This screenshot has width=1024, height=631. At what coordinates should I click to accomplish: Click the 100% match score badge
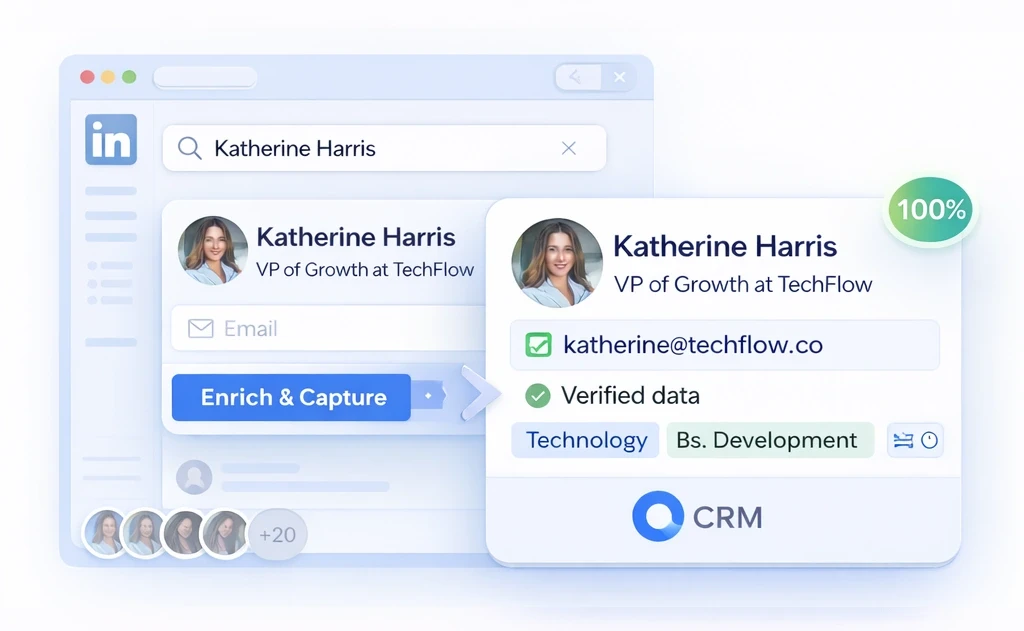tap(931, 210)
